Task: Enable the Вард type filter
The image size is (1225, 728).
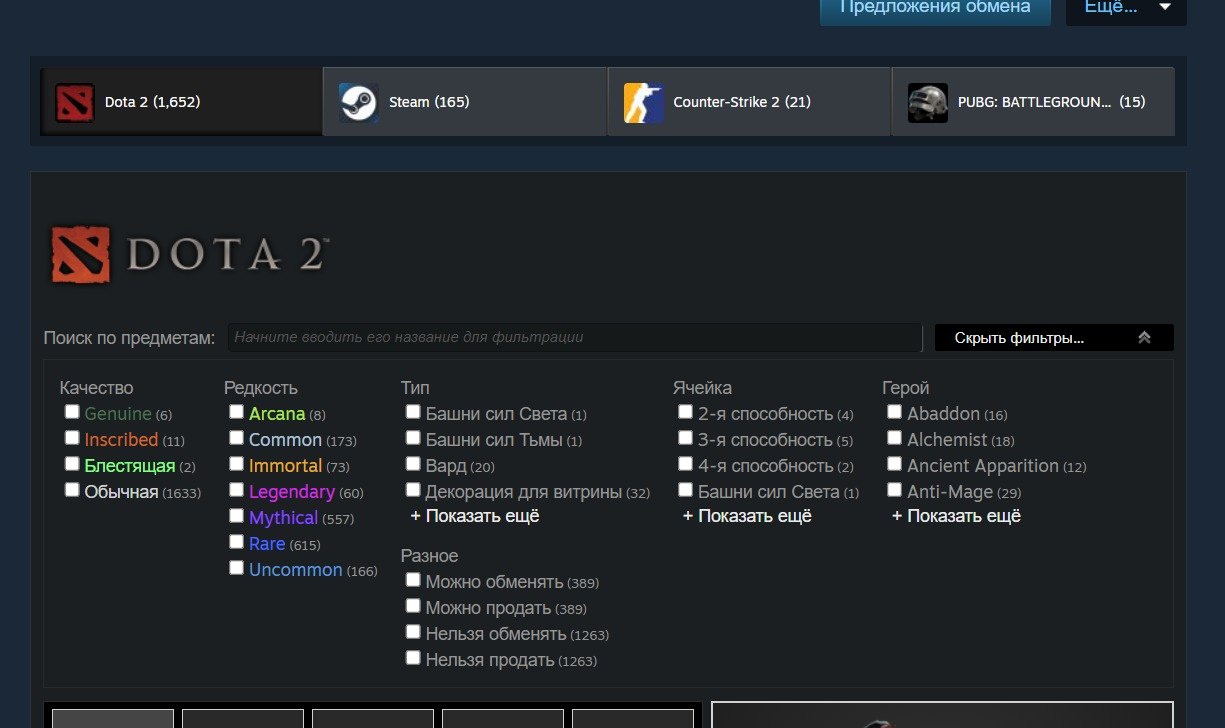Action: pyautogui.click(x=413, y=464)
